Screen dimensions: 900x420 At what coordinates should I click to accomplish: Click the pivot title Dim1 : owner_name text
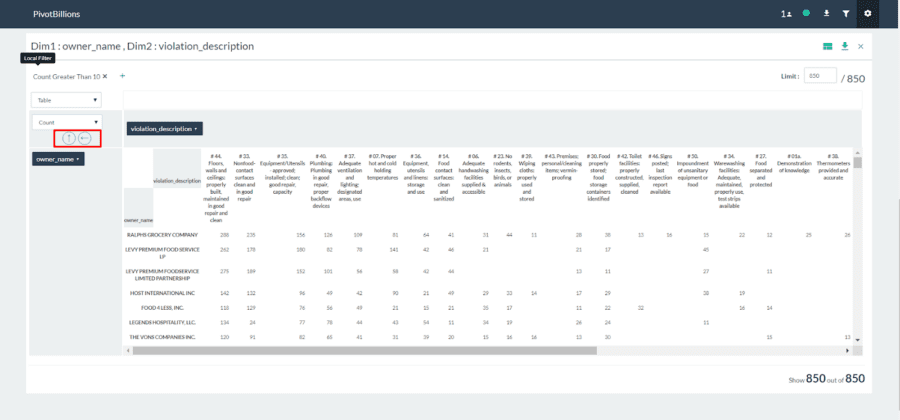pos(142,46)
